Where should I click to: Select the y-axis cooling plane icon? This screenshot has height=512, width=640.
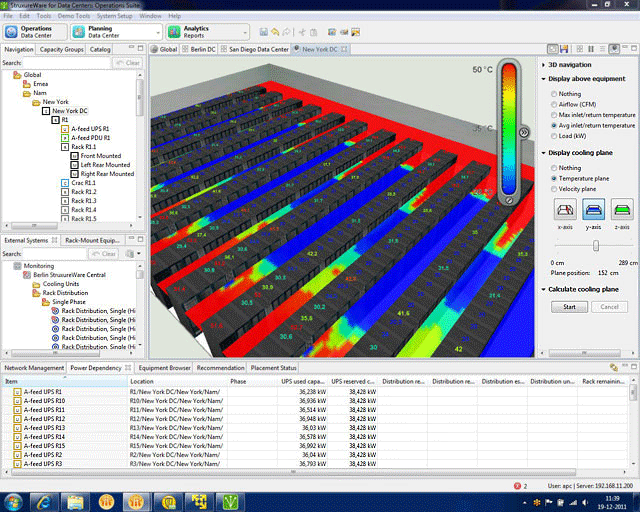pos(594,209)
